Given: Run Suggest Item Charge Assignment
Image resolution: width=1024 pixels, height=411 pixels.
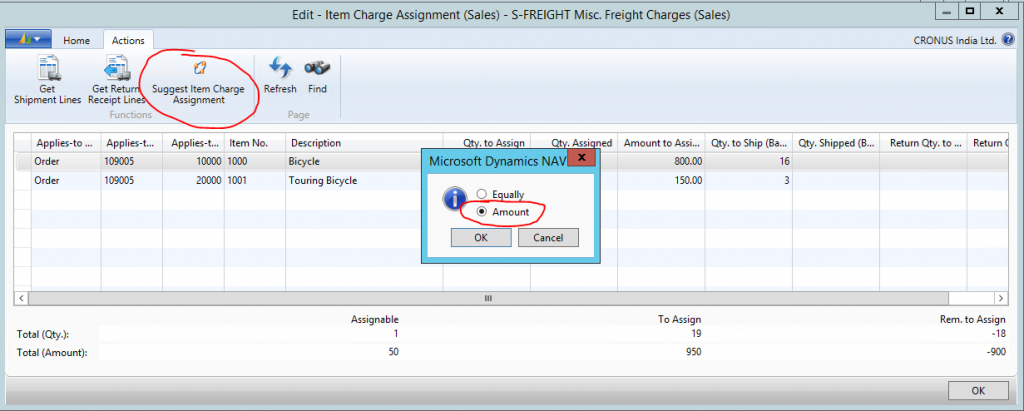Looking at the screenshot, I should [197, 69].
